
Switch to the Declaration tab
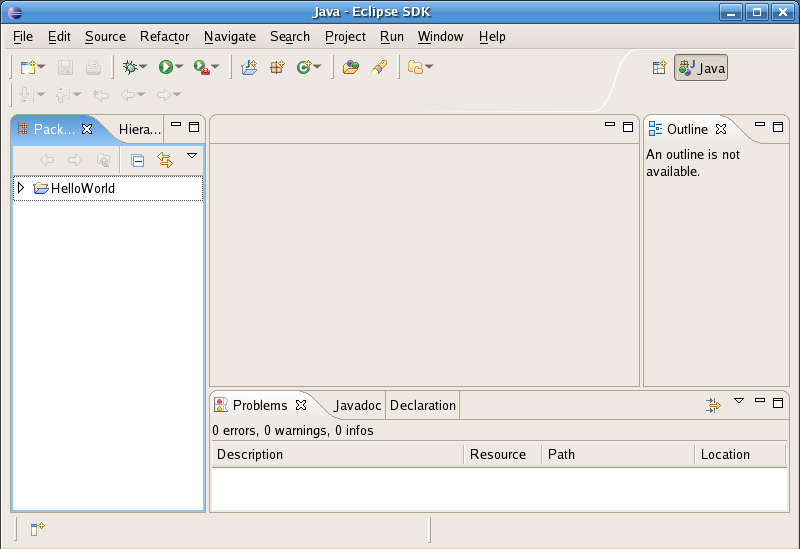click(422, 405)
